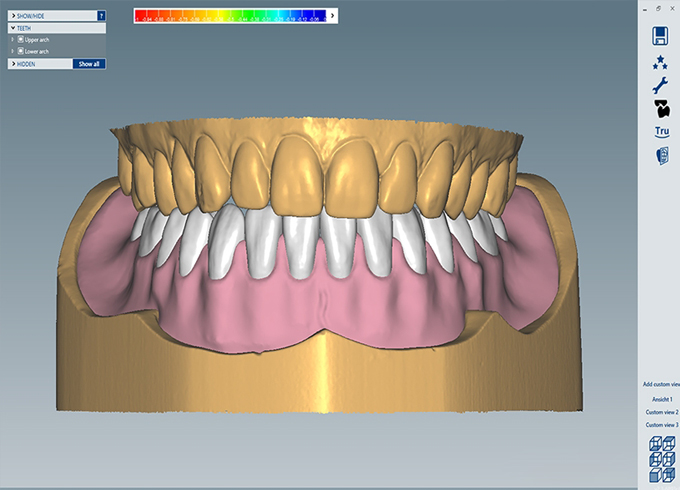The height and width of the screenshot is (490, 680).
Task: Select the Ansicht 1 saved view
Action: tap(659, 398)
